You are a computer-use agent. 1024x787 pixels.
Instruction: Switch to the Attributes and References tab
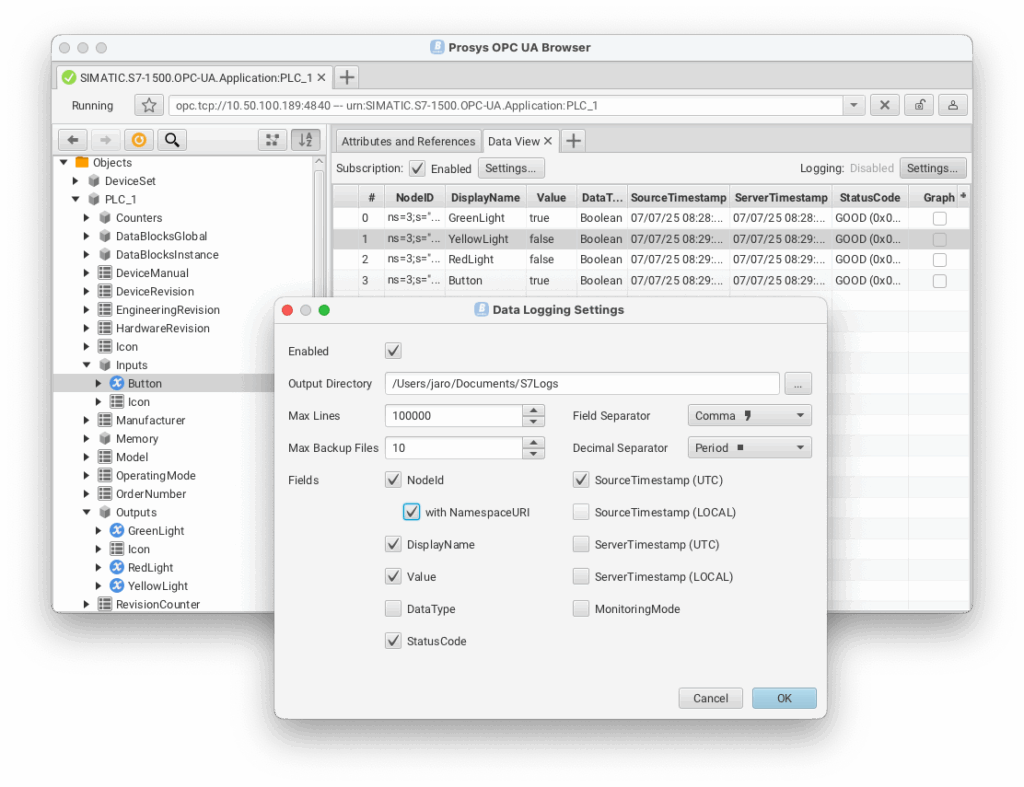[x=408, y=141]
